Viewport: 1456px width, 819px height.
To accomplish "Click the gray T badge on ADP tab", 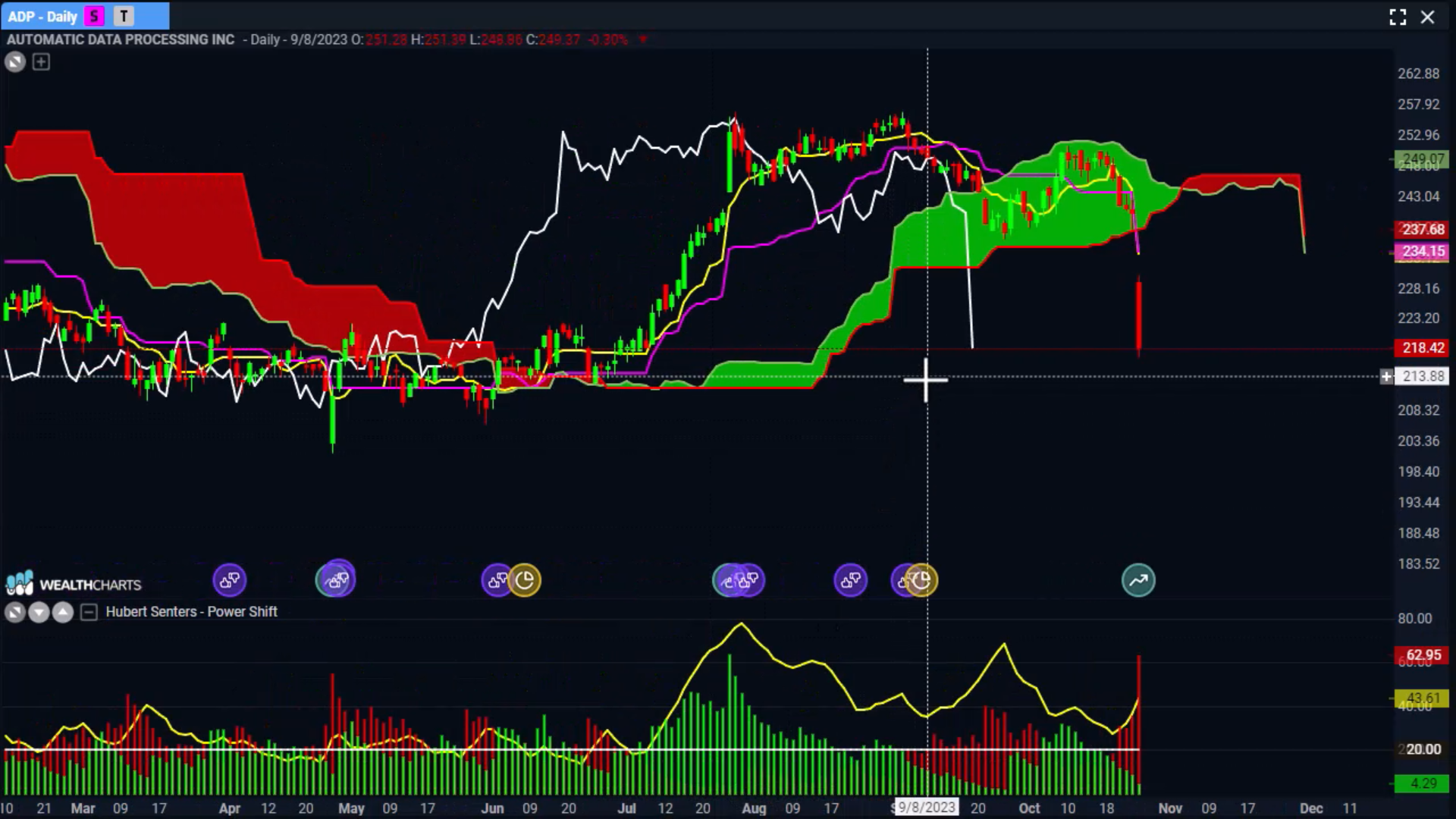I will point(124,16).
